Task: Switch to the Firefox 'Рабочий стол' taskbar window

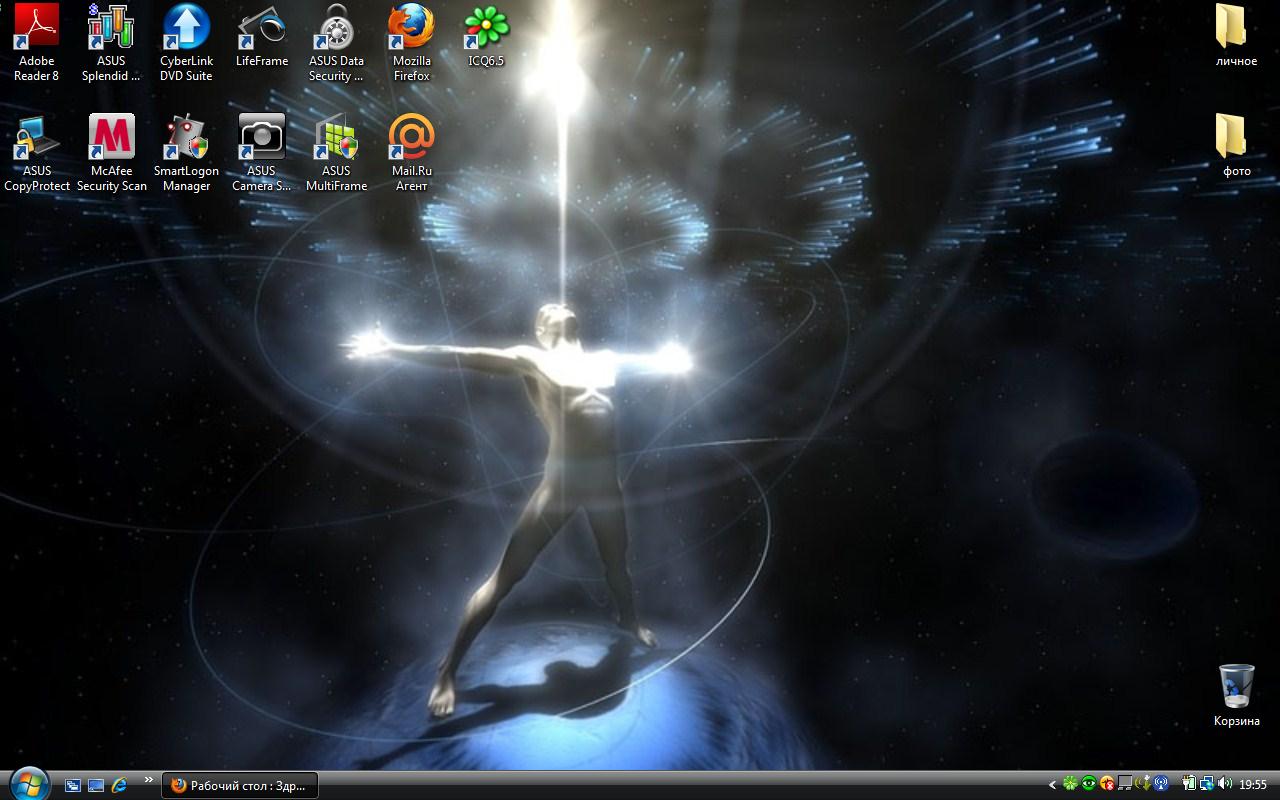Action: click(x=240, y=785)
